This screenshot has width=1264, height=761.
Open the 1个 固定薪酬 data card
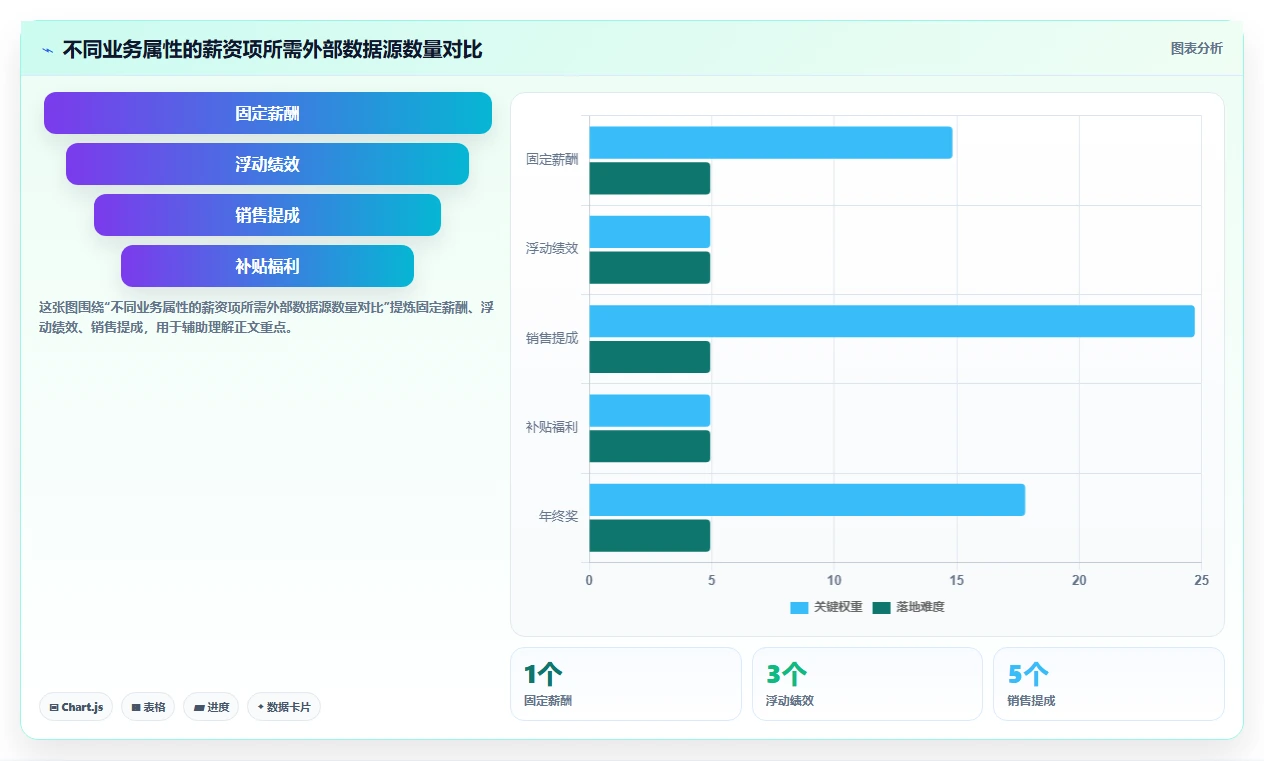tap(626, 684)
